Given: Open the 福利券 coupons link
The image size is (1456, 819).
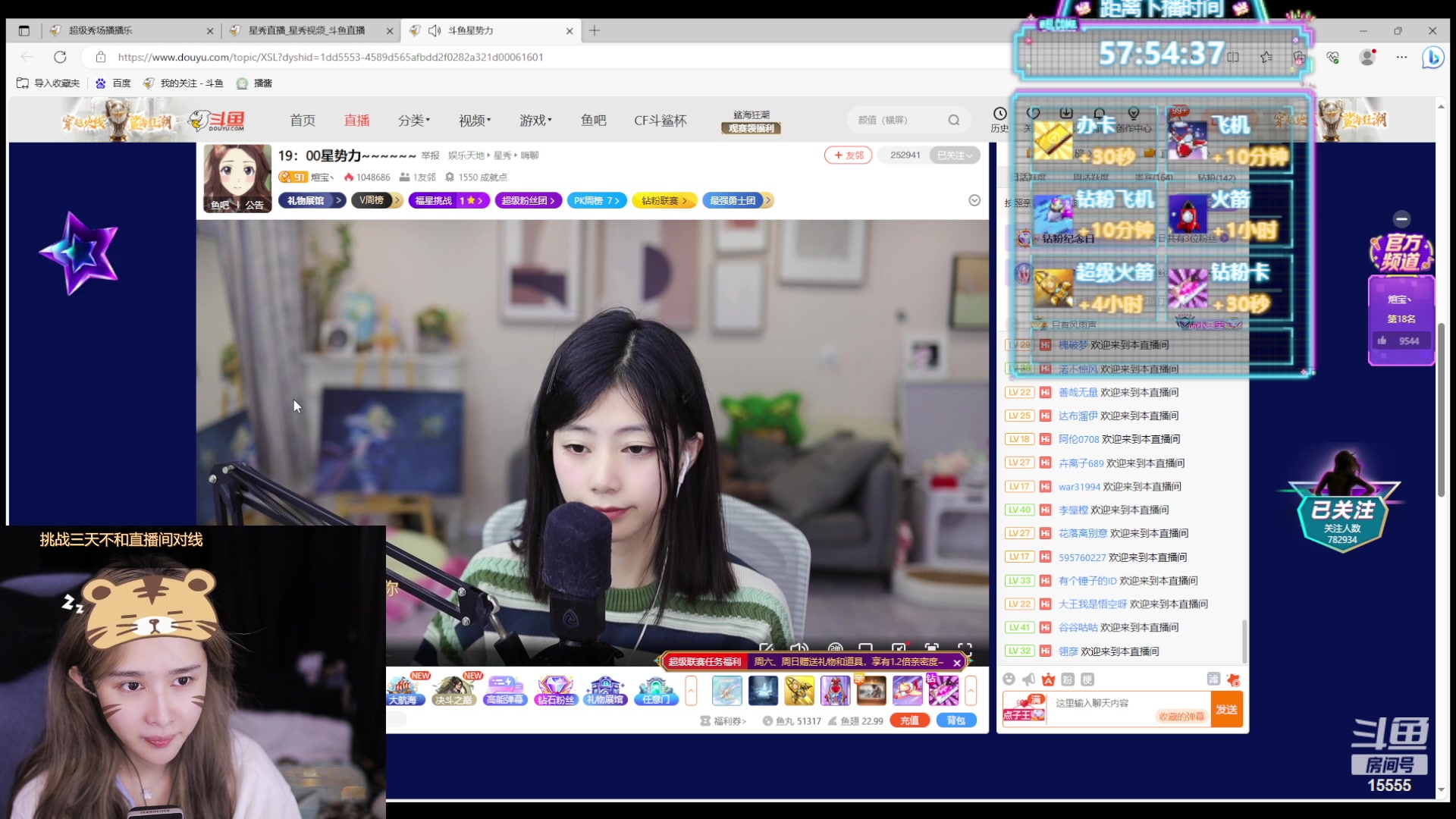Looking at the screenshot, I should (724, 721).
